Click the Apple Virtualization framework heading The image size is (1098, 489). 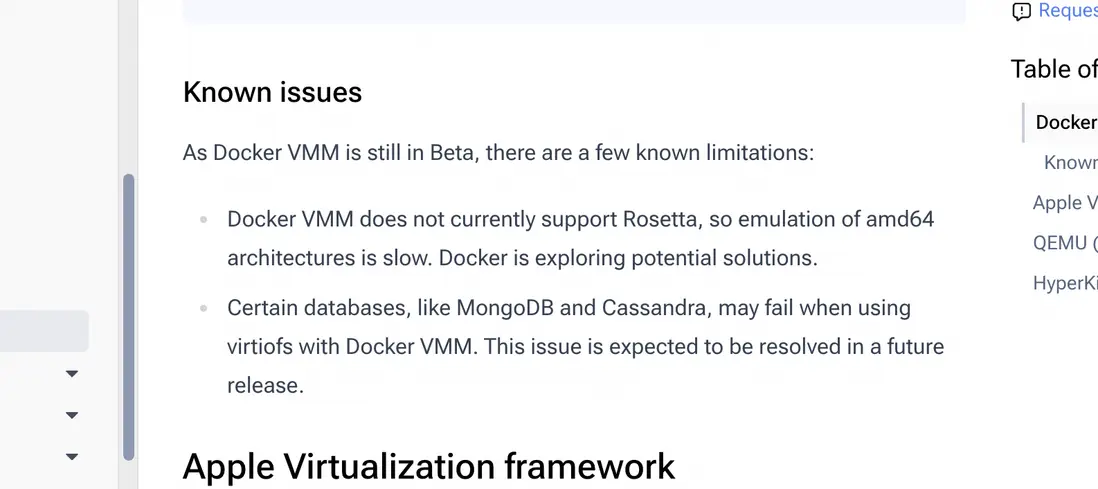[429, 467]
